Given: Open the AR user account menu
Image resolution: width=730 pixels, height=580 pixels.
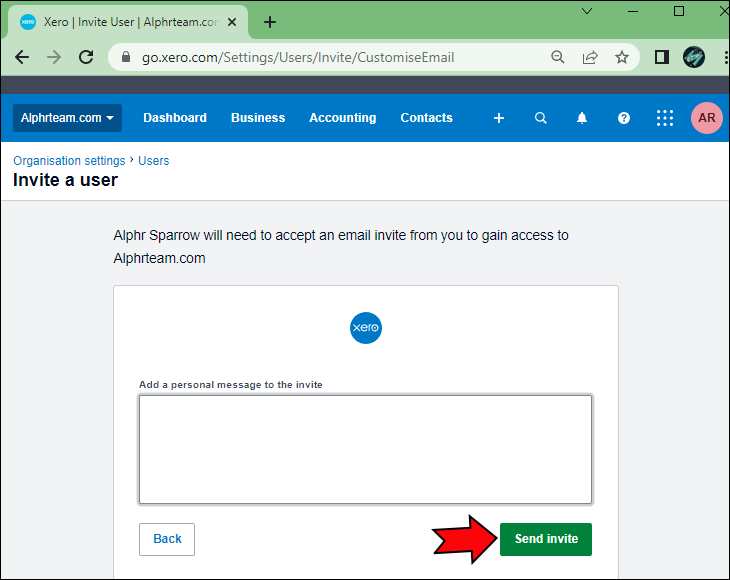Looking at the screenshot, I should coord(707,118).
